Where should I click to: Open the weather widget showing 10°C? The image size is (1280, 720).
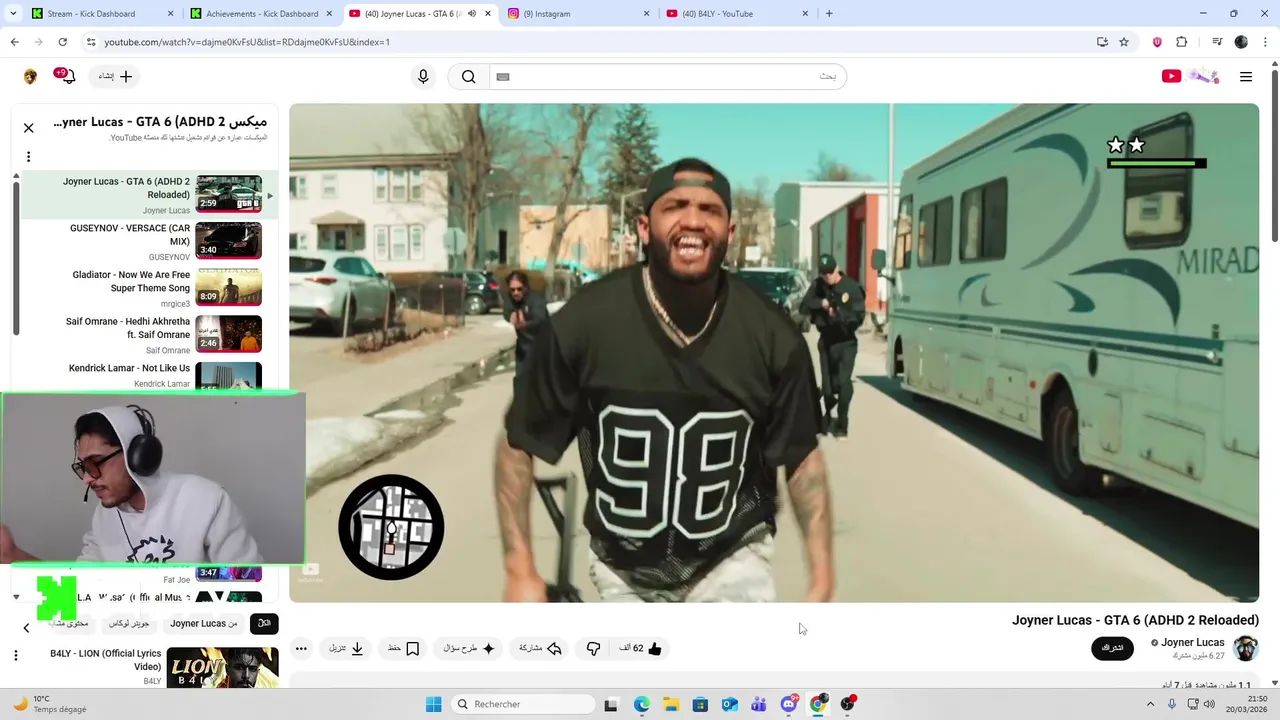coord(50,704)
